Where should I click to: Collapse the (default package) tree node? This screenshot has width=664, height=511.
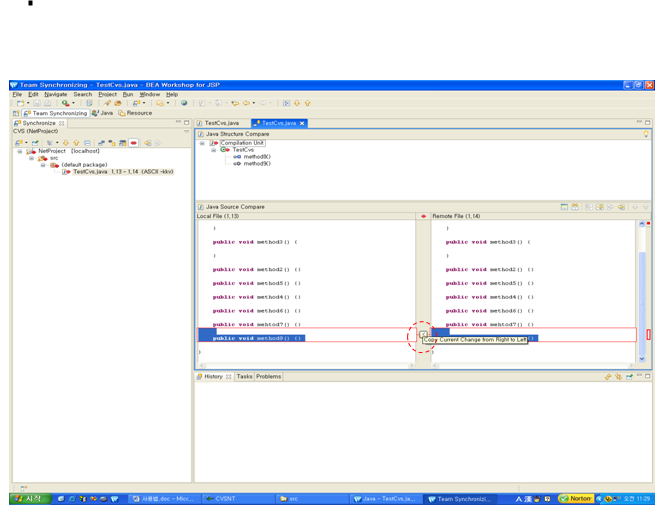[x=43, y=165]
